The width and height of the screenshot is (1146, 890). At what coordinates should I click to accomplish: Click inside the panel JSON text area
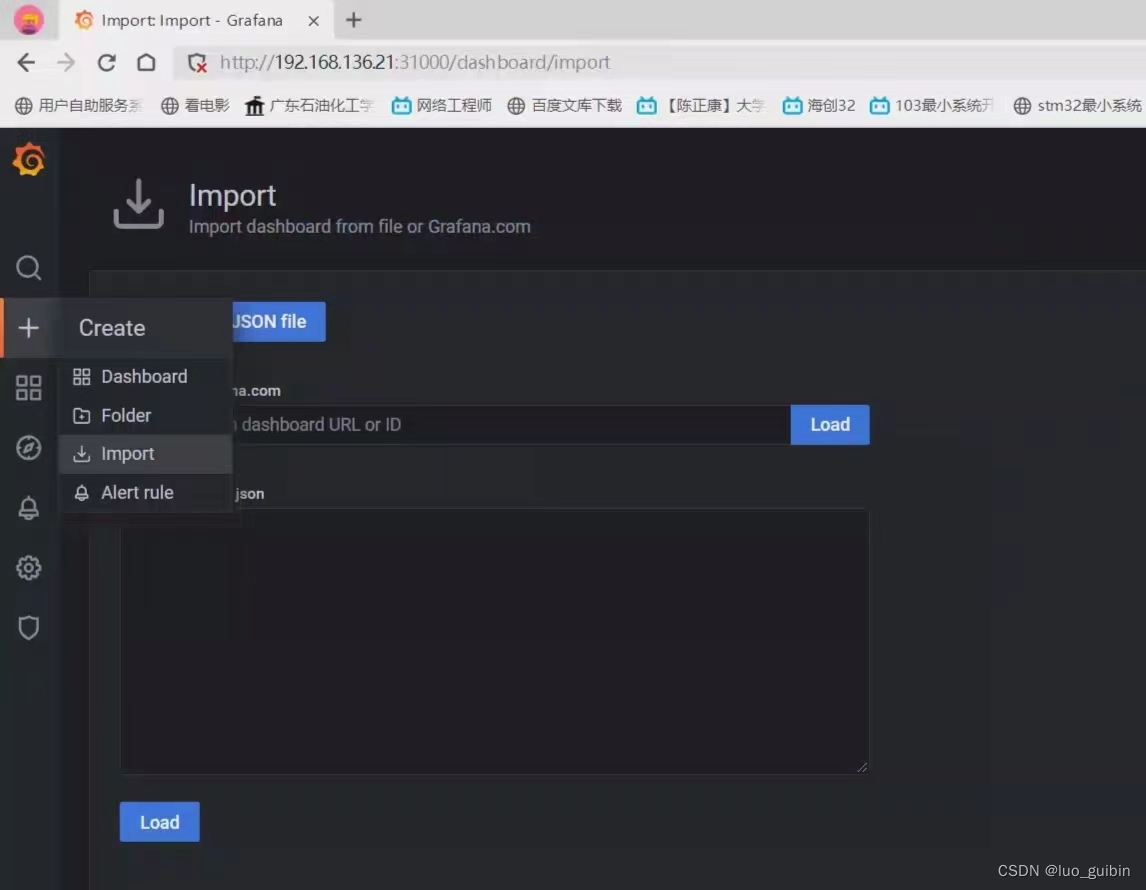pyautogui.click(x=494, y=640)
